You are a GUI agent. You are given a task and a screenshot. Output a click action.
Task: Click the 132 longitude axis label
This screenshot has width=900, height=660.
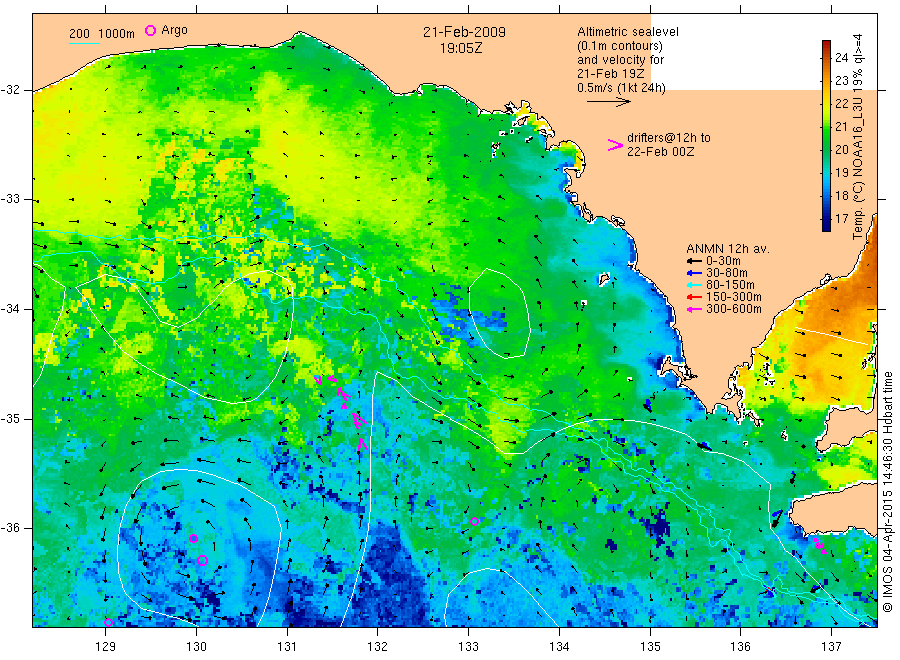tap(378, 647)
